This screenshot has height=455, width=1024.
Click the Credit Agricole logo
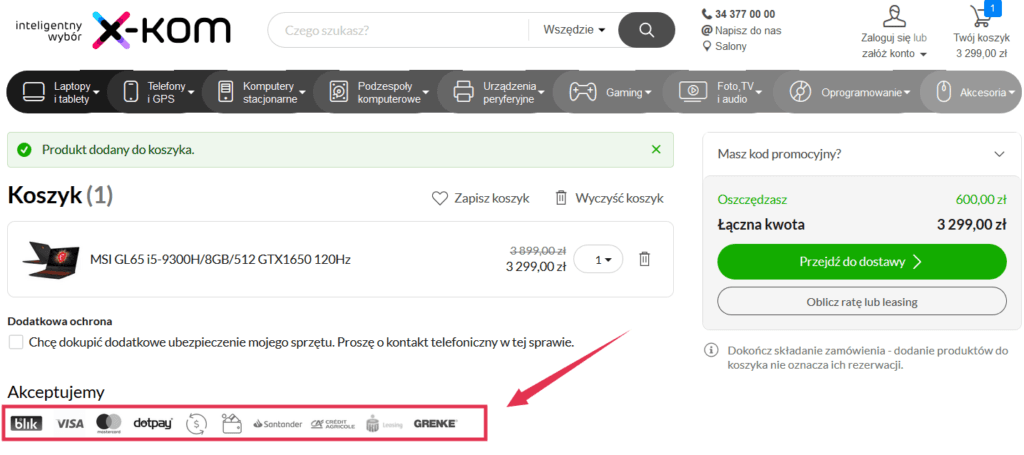332,424
